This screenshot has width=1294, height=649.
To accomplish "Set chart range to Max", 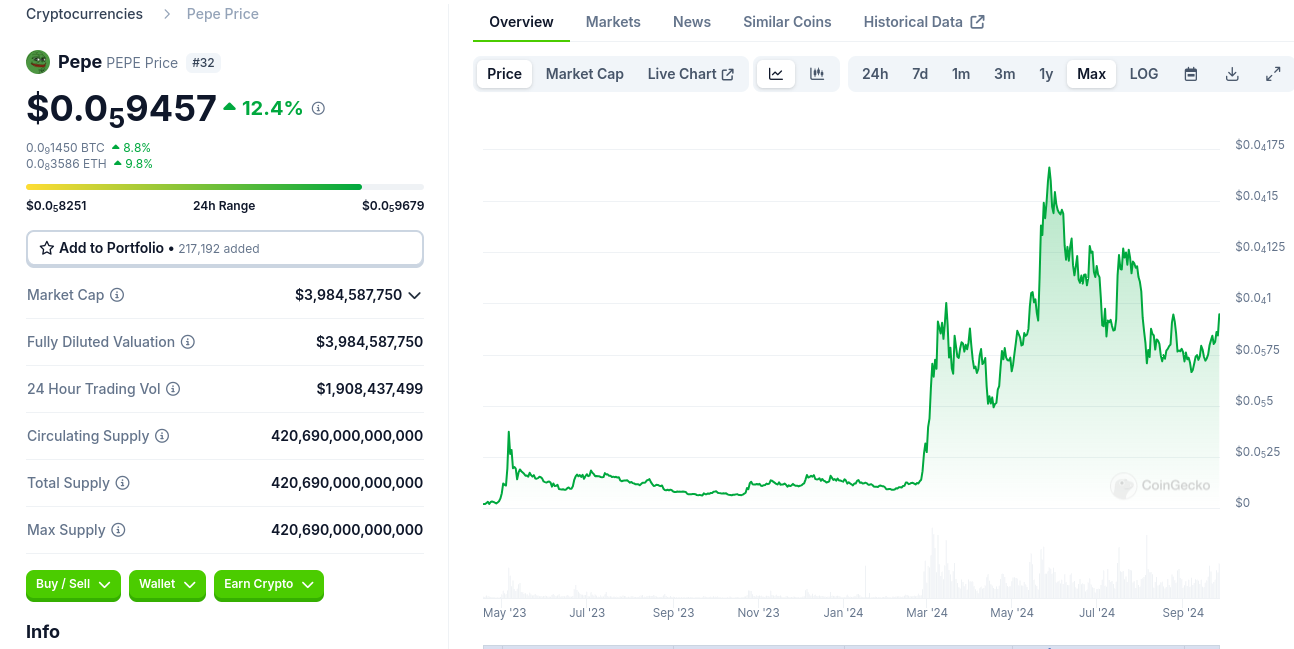I will (1092, 74).
